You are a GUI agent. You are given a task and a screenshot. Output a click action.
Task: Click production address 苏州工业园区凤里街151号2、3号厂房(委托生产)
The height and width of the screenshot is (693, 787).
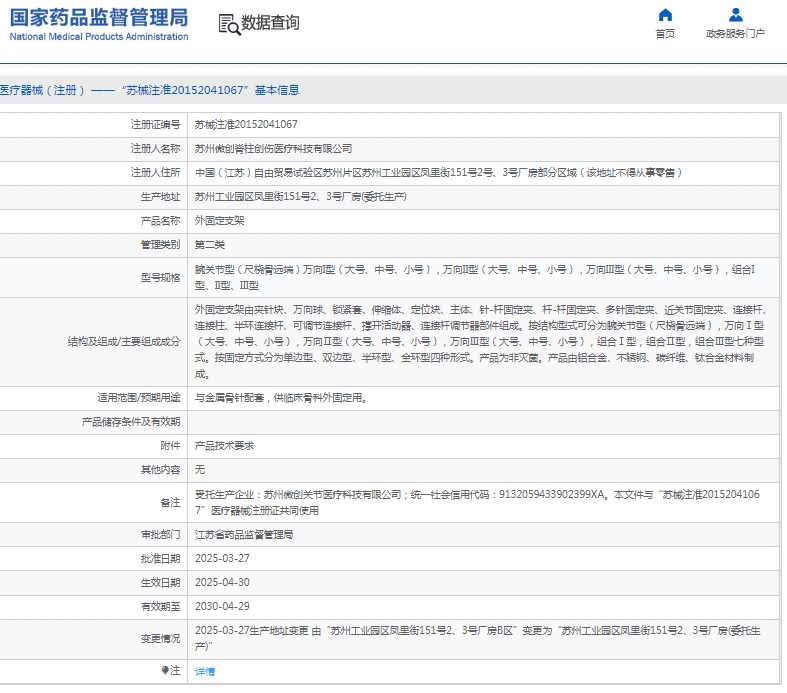coord(301,197)
